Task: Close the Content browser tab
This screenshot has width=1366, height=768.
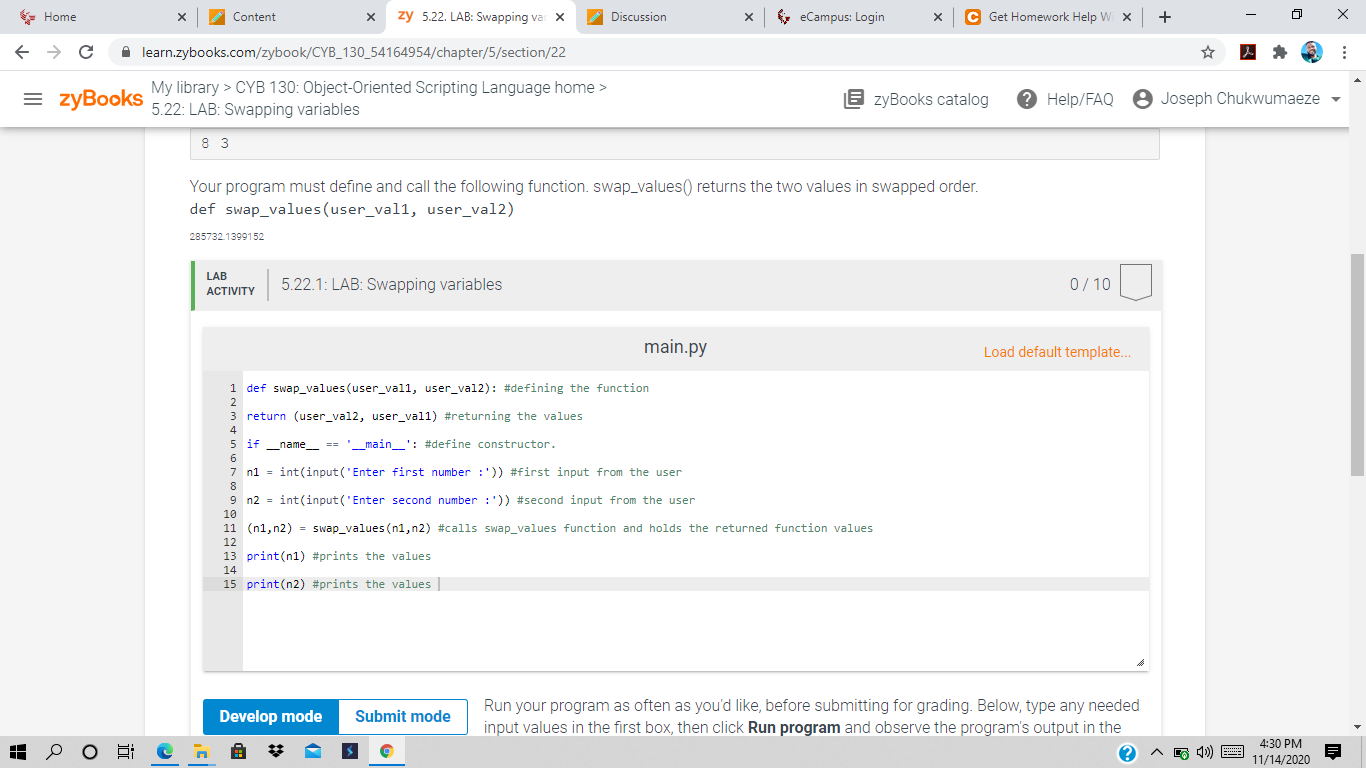Action: pyautogui.click(x=370, y=17)
